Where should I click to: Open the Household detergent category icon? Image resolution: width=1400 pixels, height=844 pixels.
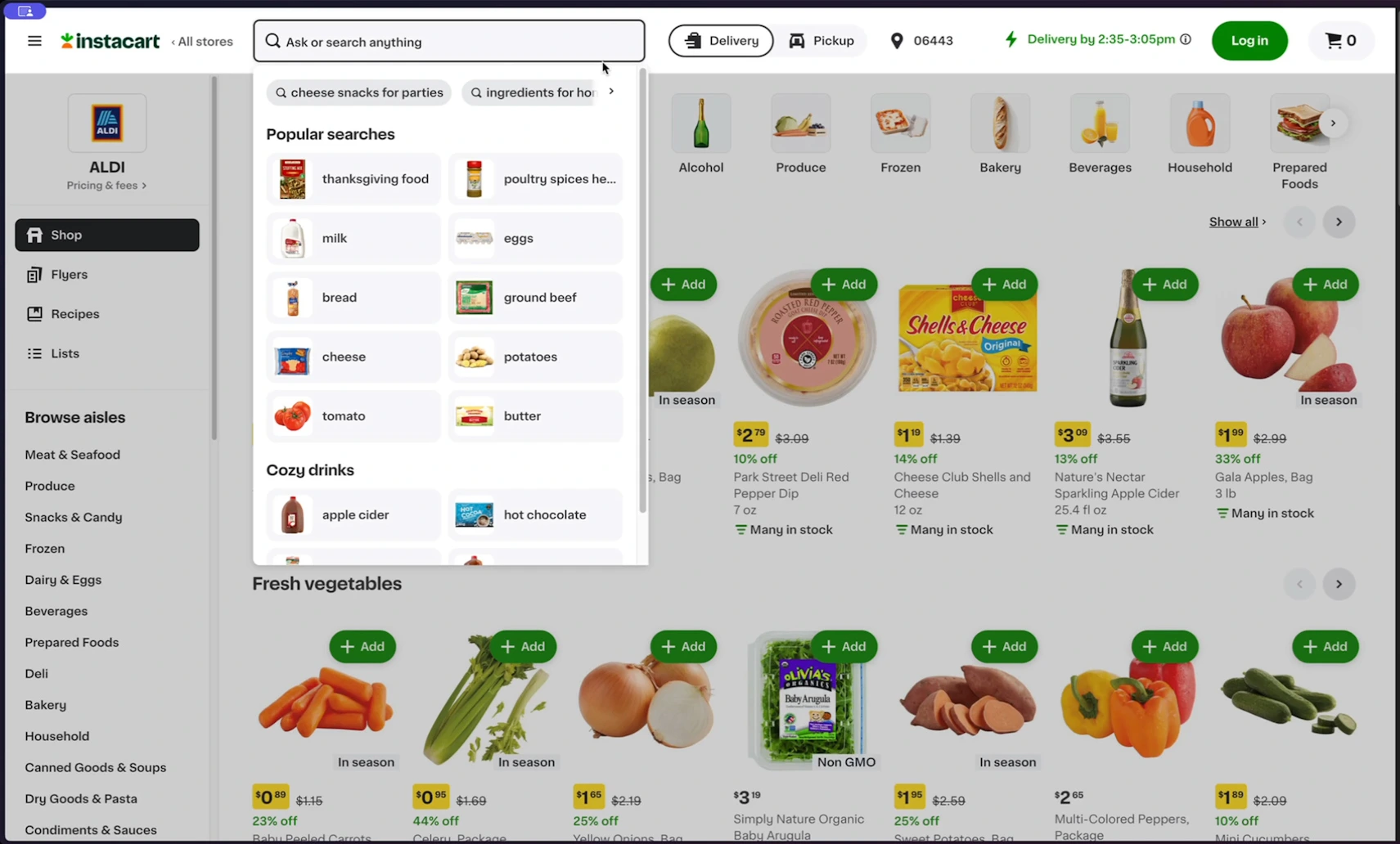click(x=1200, y=123)
